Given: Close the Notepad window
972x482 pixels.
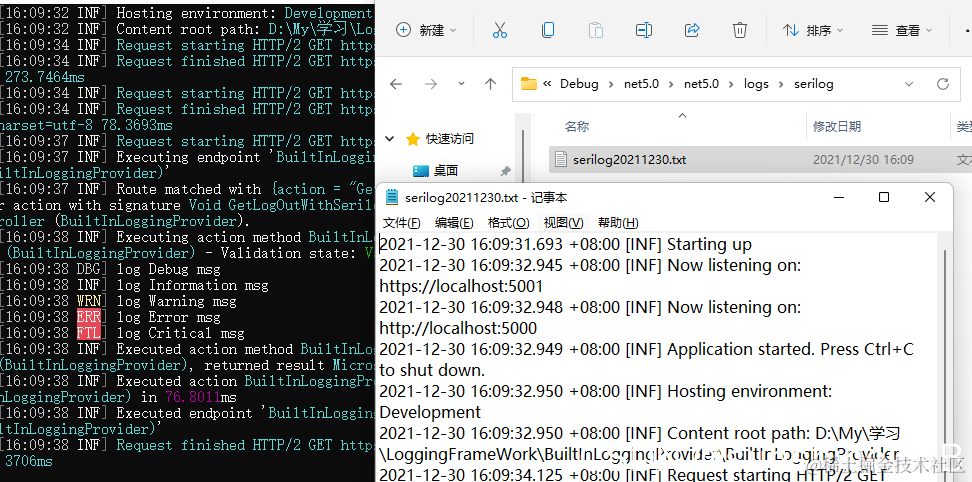Looking at the screenshot, I should 930,197.
